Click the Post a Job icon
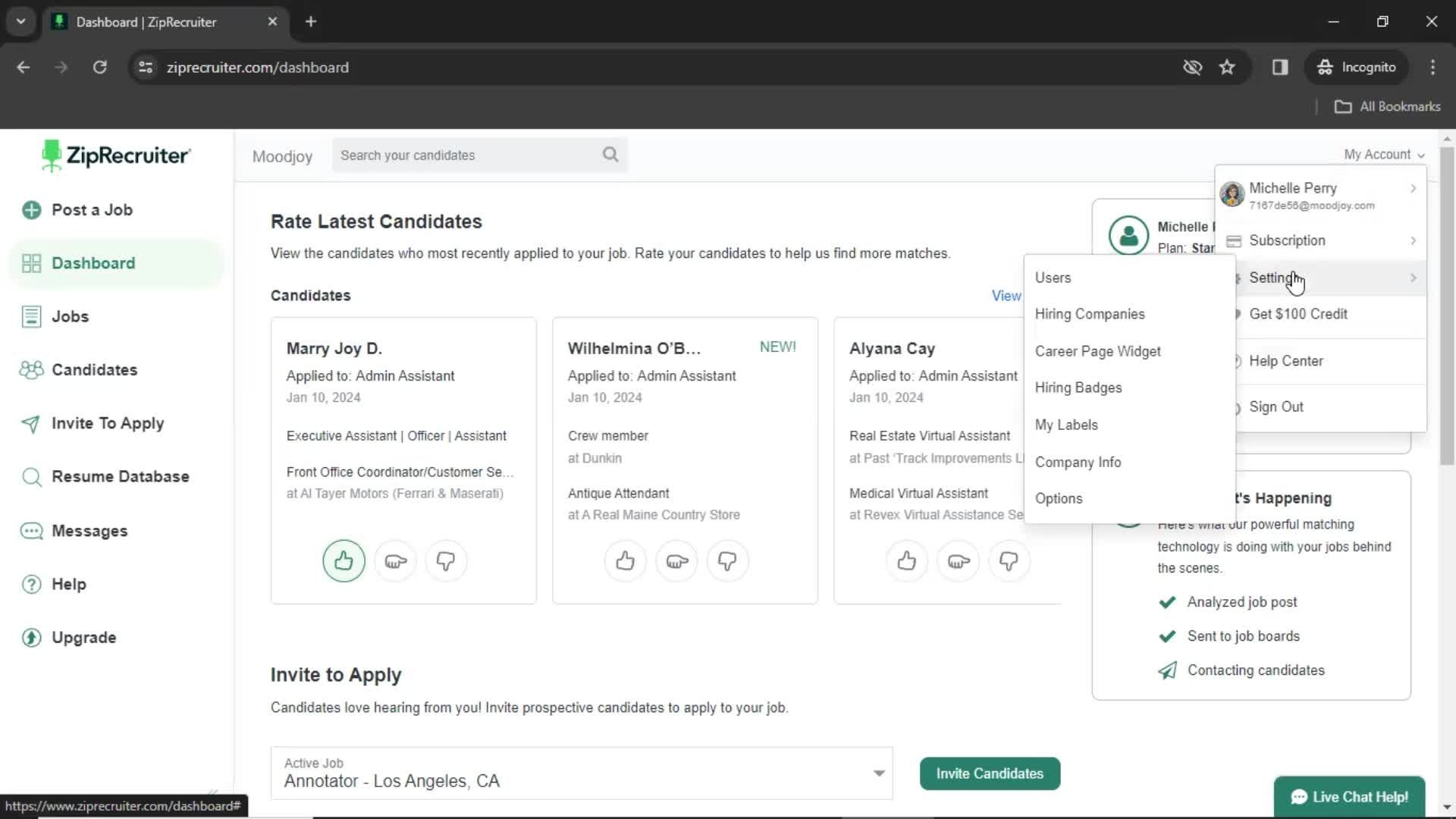1456x819 pixels. [32, 210]
